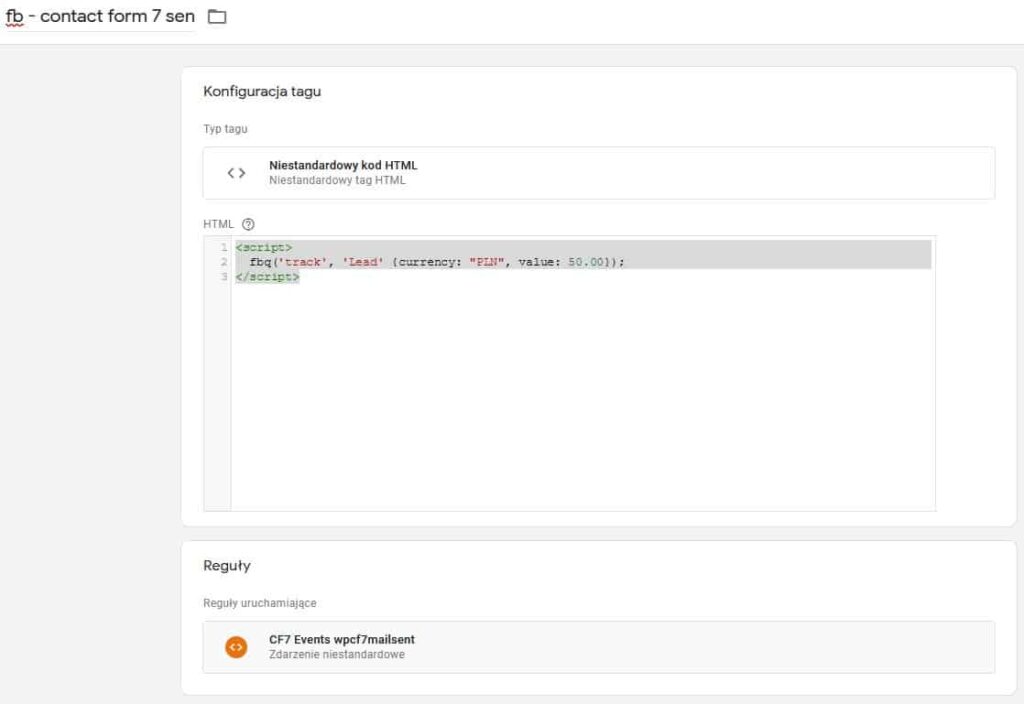The width and height of the screenshot is (1024, 704).
Task: Click the 'Konfiguracja tagu' section heading
Action: coord(262,92)
